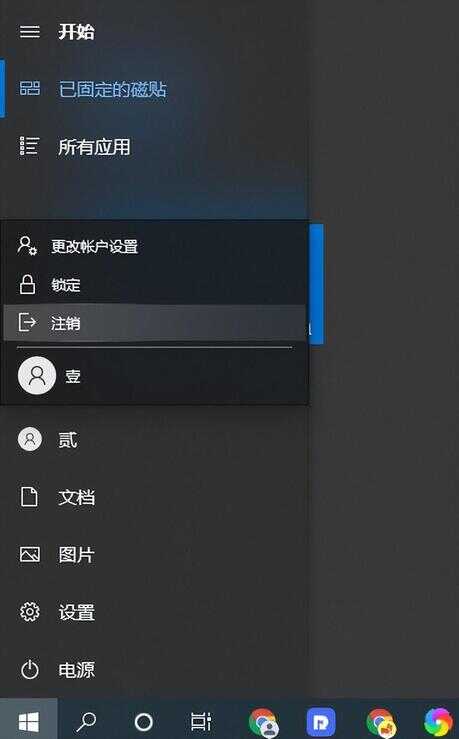
Task: Launch Cortana circle icon on taskbar
Action: click(144, 722)
